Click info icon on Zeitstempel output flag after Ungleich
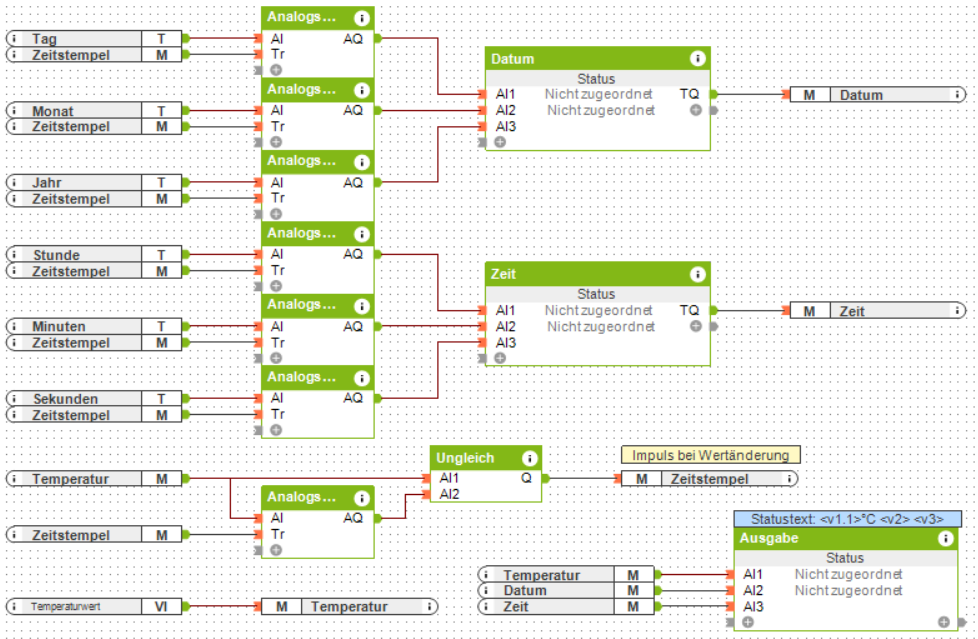This screenshot has height=639, width=978. pyautogui.click(x=789, y=479)
